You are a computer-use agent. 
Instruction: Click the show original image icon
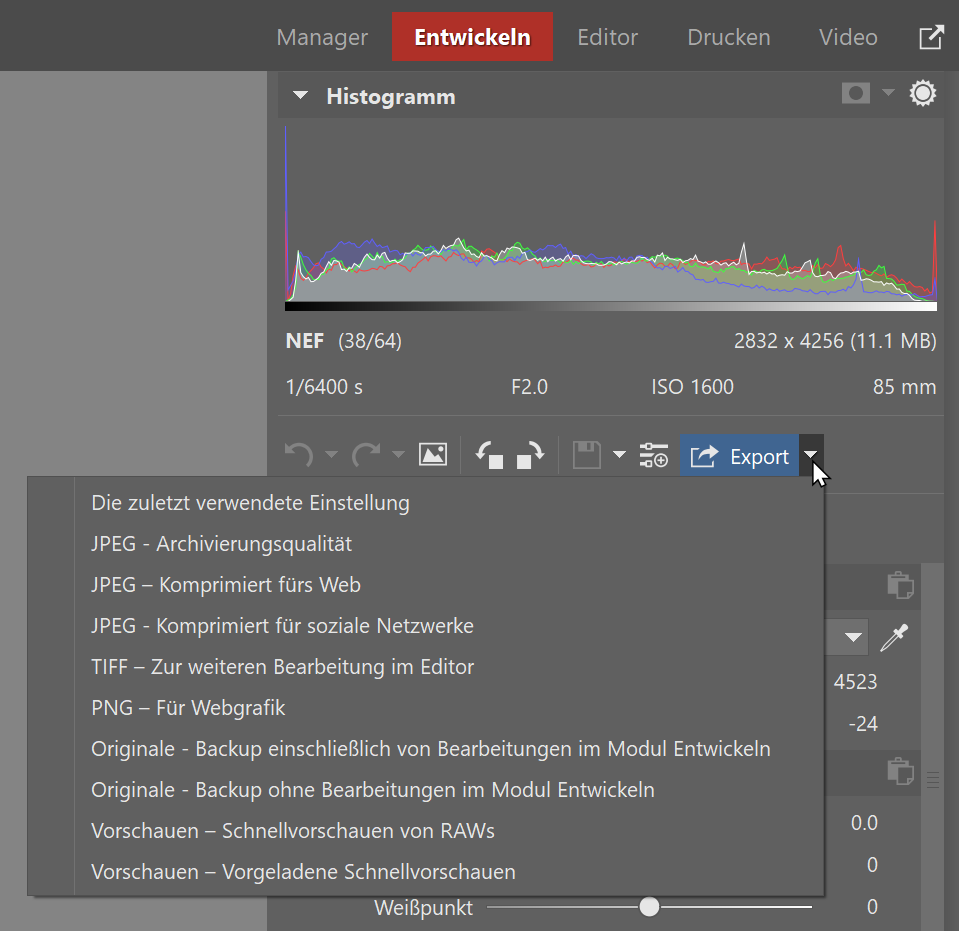pos(432,454)
